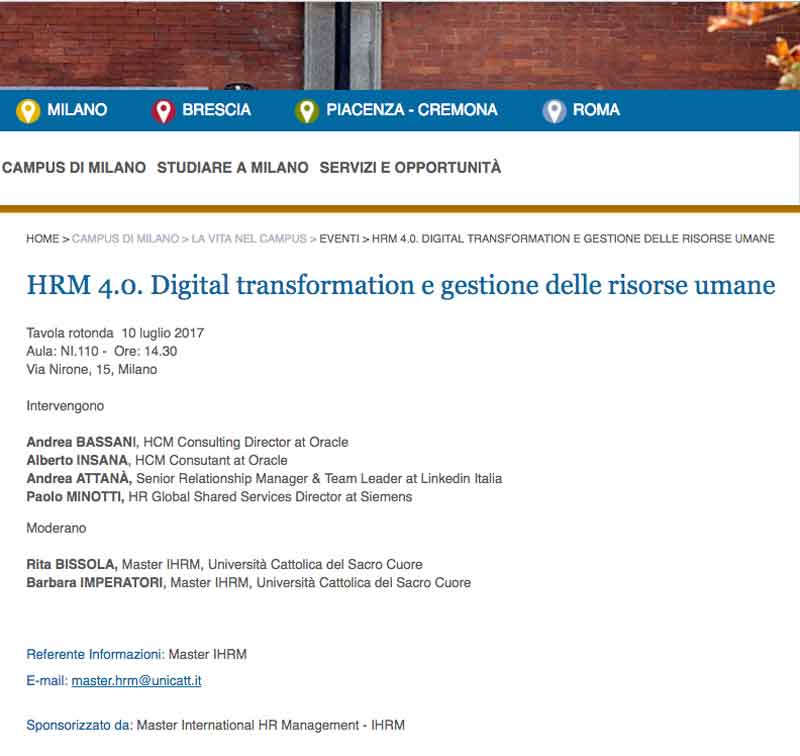Image resolution: width=800 pixels, height=756 pixels.
Task: Click the grey Roma location pin icon
Action: 554,111
